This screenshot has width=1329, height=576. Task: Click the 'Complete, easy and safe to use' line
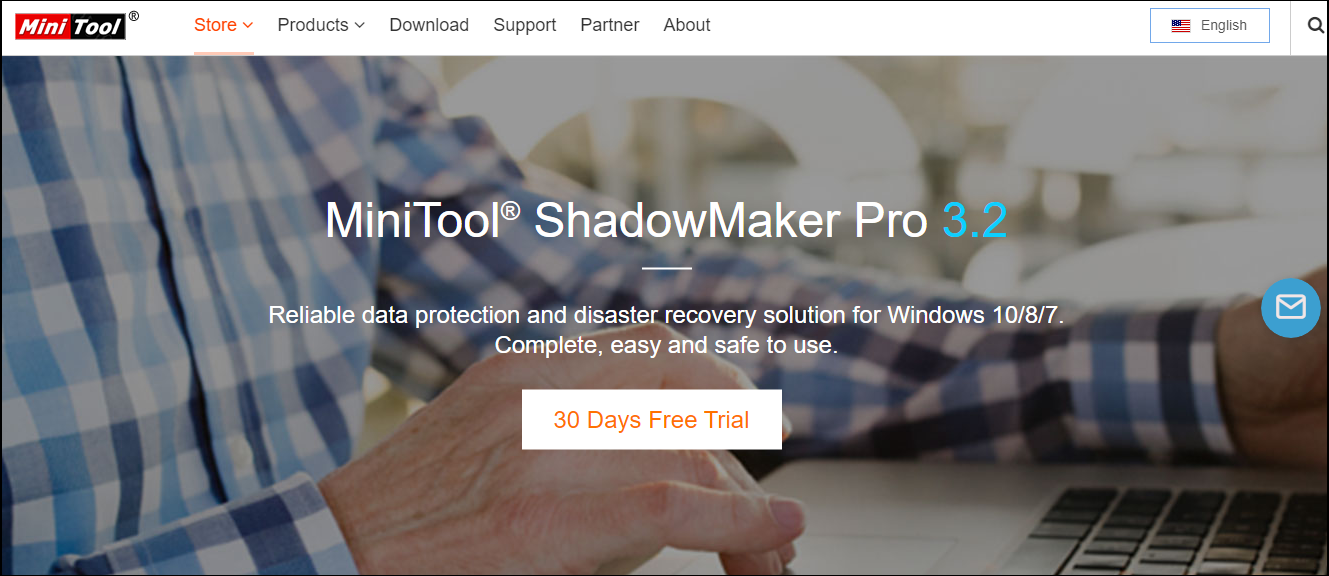pos(666,345)
